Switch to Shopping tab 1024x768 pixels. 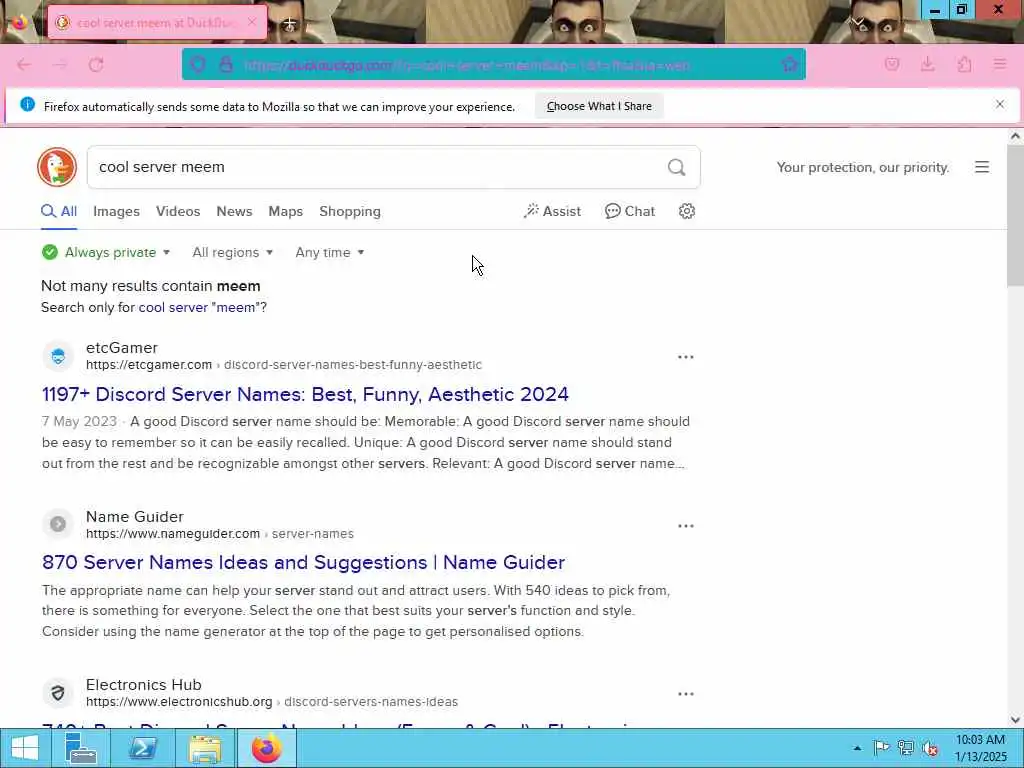click(x=350, y=212)
